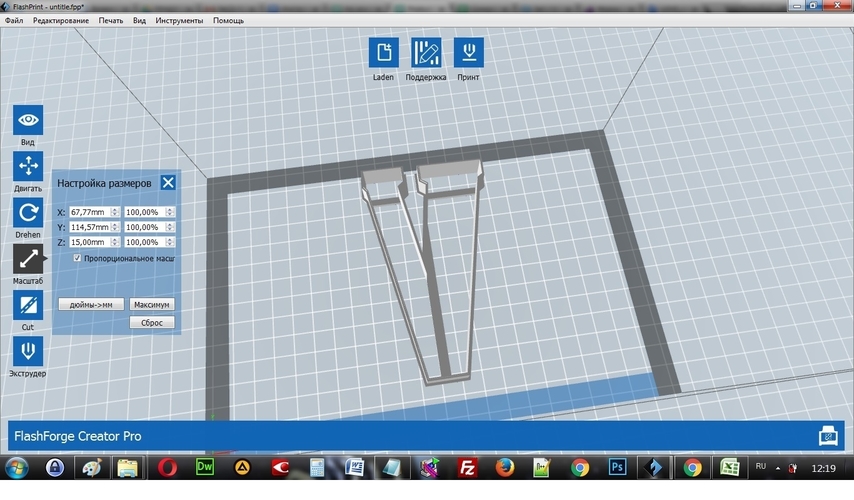854x500 pixels.
Task: Open Excel from the taskbar
Action: click(729, 468)
